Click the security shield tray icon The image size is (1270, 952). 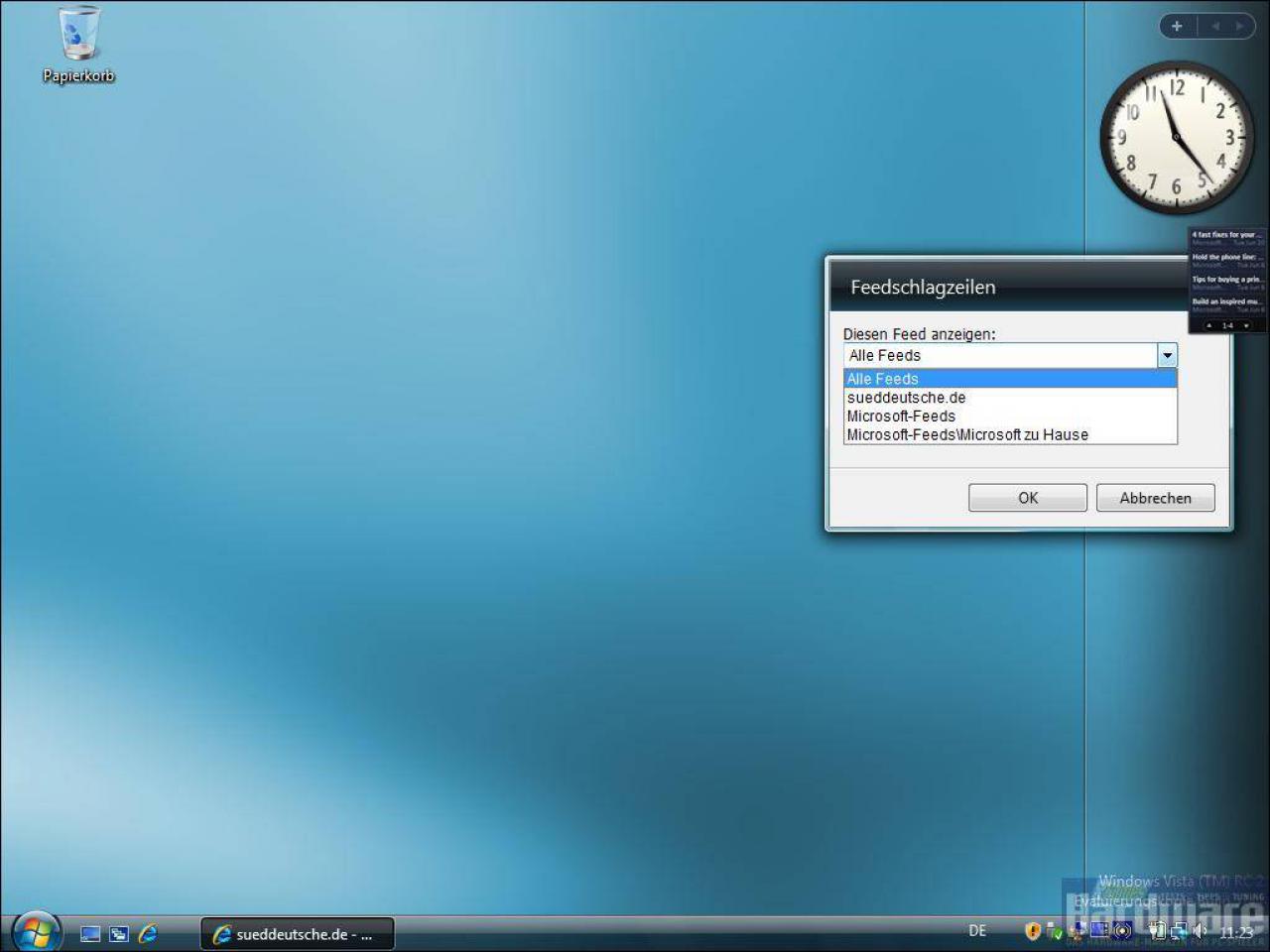click(1033, 930)
